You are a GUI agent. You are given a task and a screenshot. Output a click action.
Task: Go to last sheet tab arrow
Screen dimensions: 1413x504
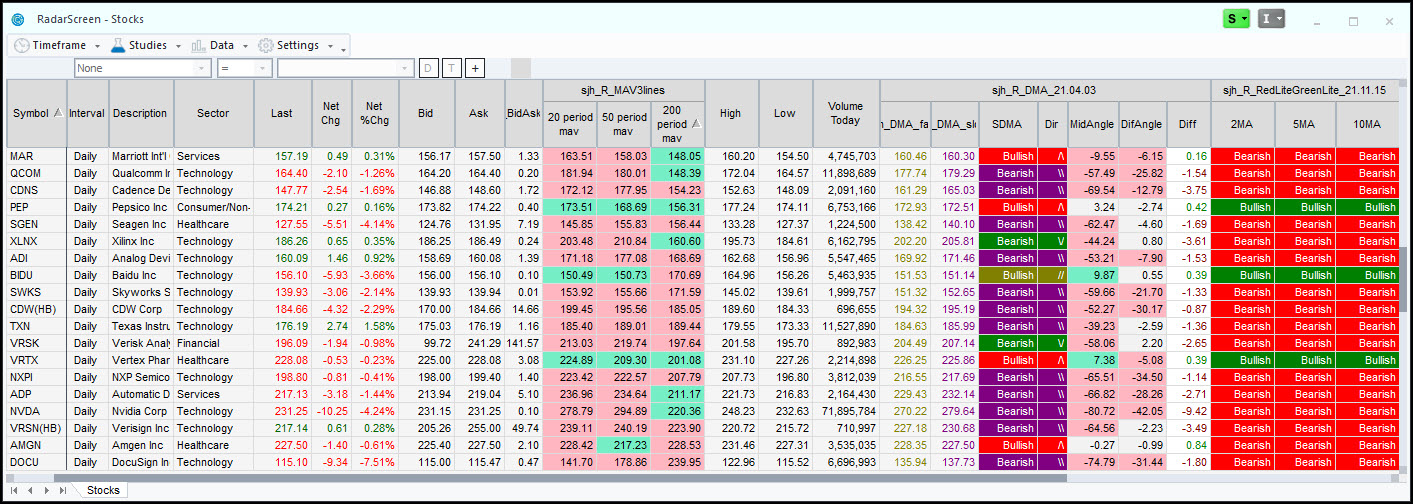[62, 490]
